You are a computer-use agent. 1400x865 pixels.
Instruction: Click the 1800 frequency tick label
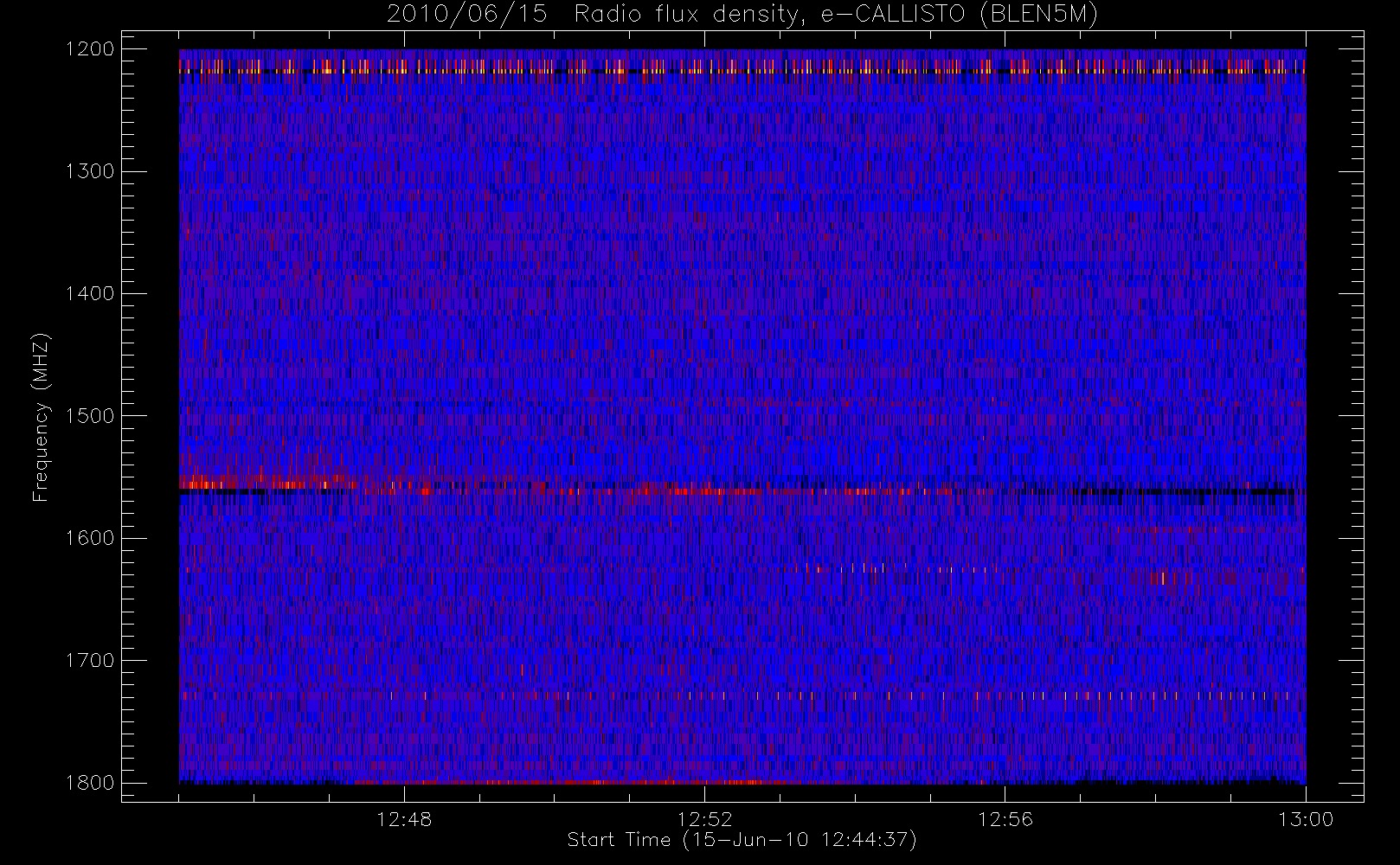point(90,783)
